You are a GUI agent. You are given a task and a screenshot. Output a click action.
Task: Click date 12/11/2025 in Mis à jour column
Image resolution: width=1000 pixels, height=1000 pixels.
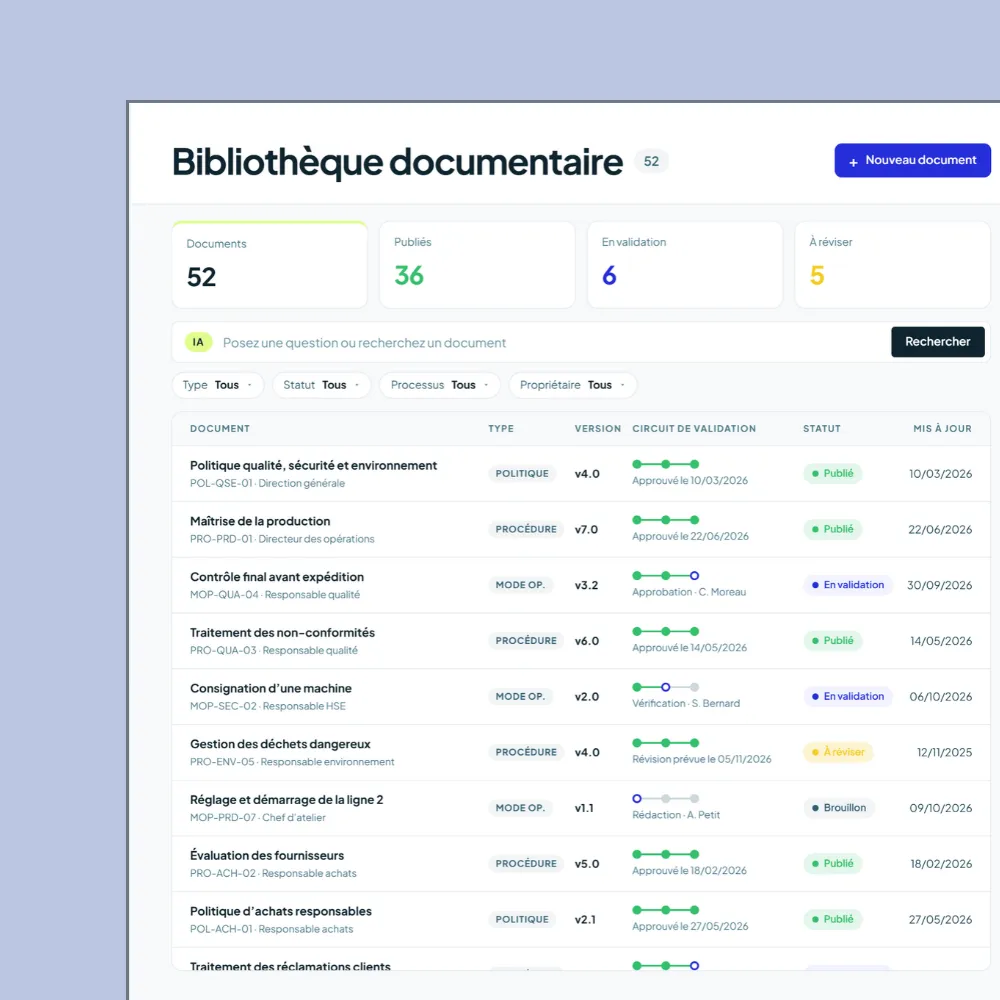pos(944,753)
